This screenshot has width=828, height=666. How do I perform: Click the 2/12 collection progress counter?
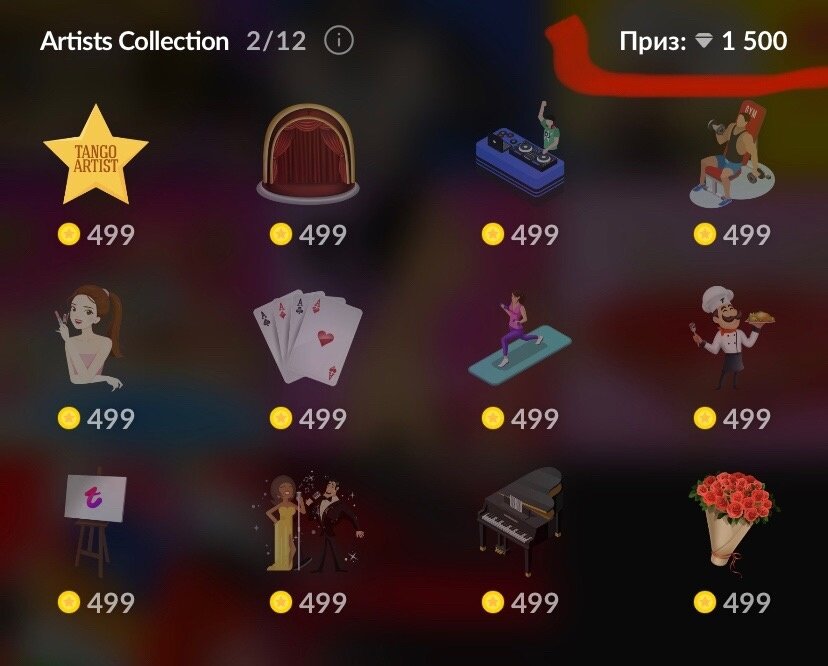click(276, 41)
